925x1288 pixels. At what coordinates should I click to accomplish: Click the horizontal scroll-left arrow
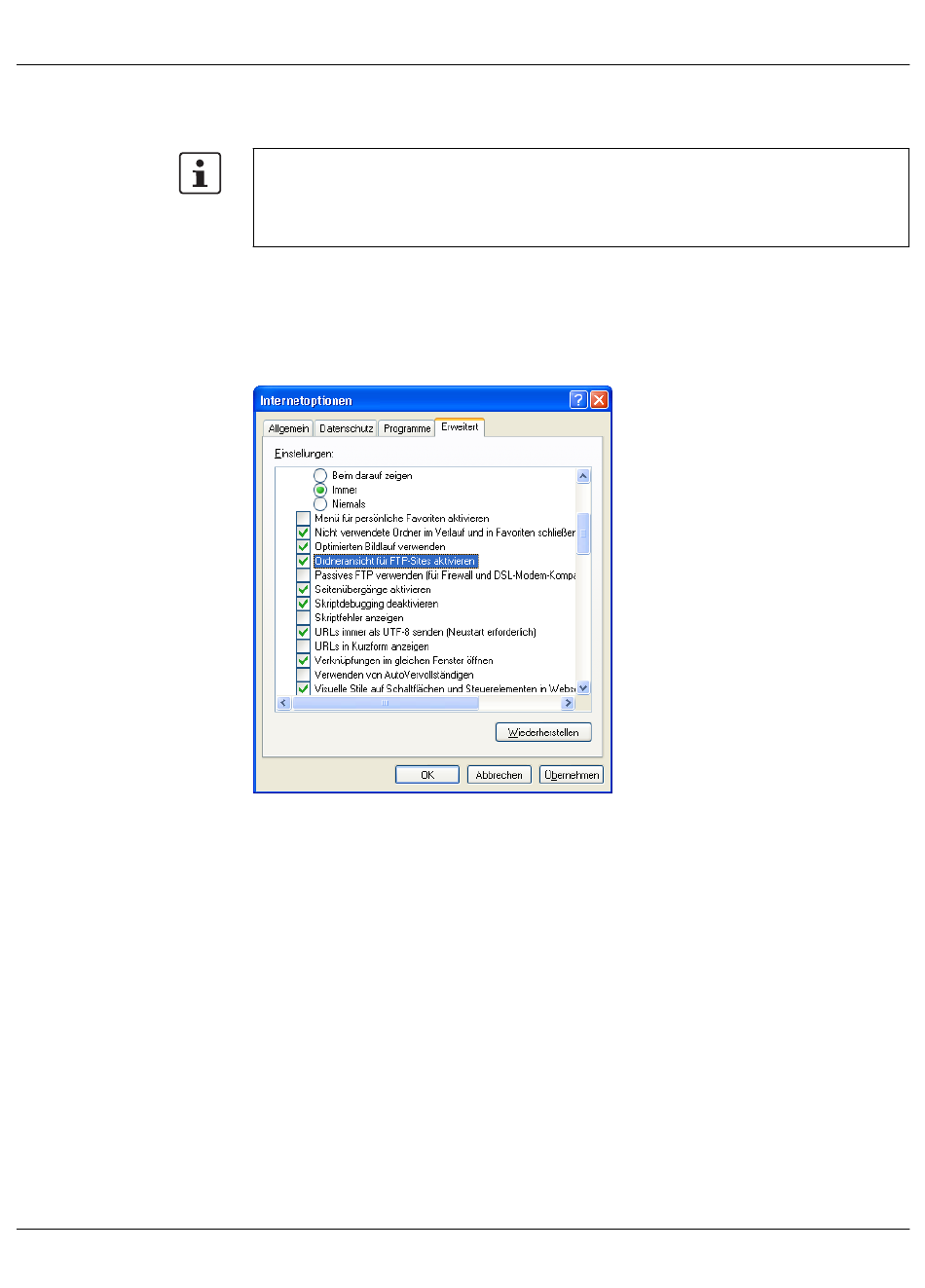[x=284, y=703]
